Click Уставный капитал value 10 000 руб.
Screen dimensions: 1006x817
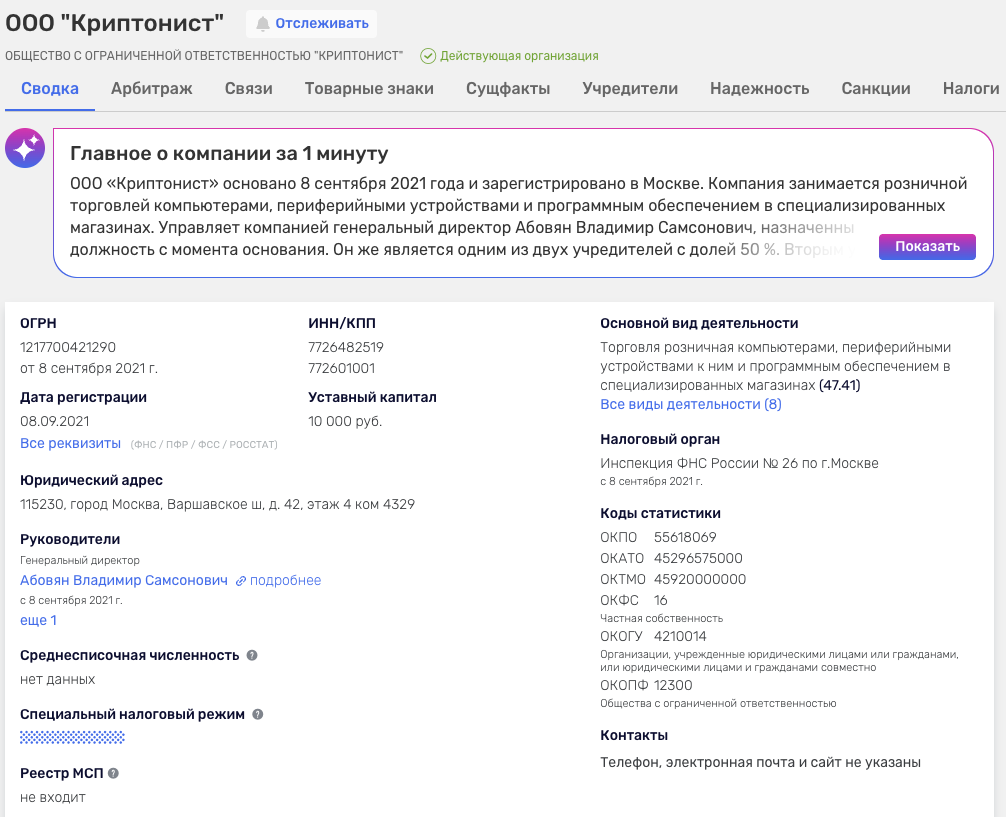(x=345, y=422)
